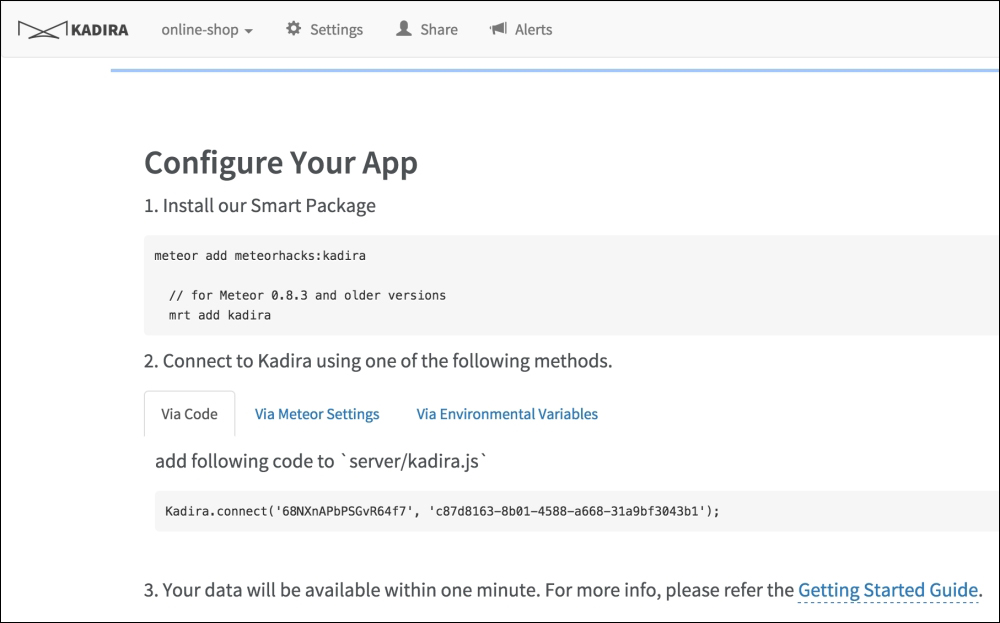Select the Via Code tab
1000x623 pixels.
[x=189, y=414]
